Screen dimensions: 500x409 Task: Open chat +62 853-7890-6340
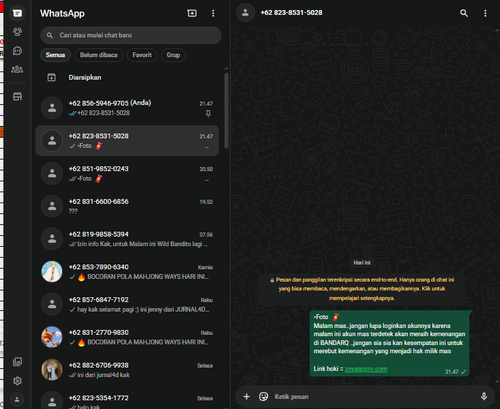tap(127, 272)
